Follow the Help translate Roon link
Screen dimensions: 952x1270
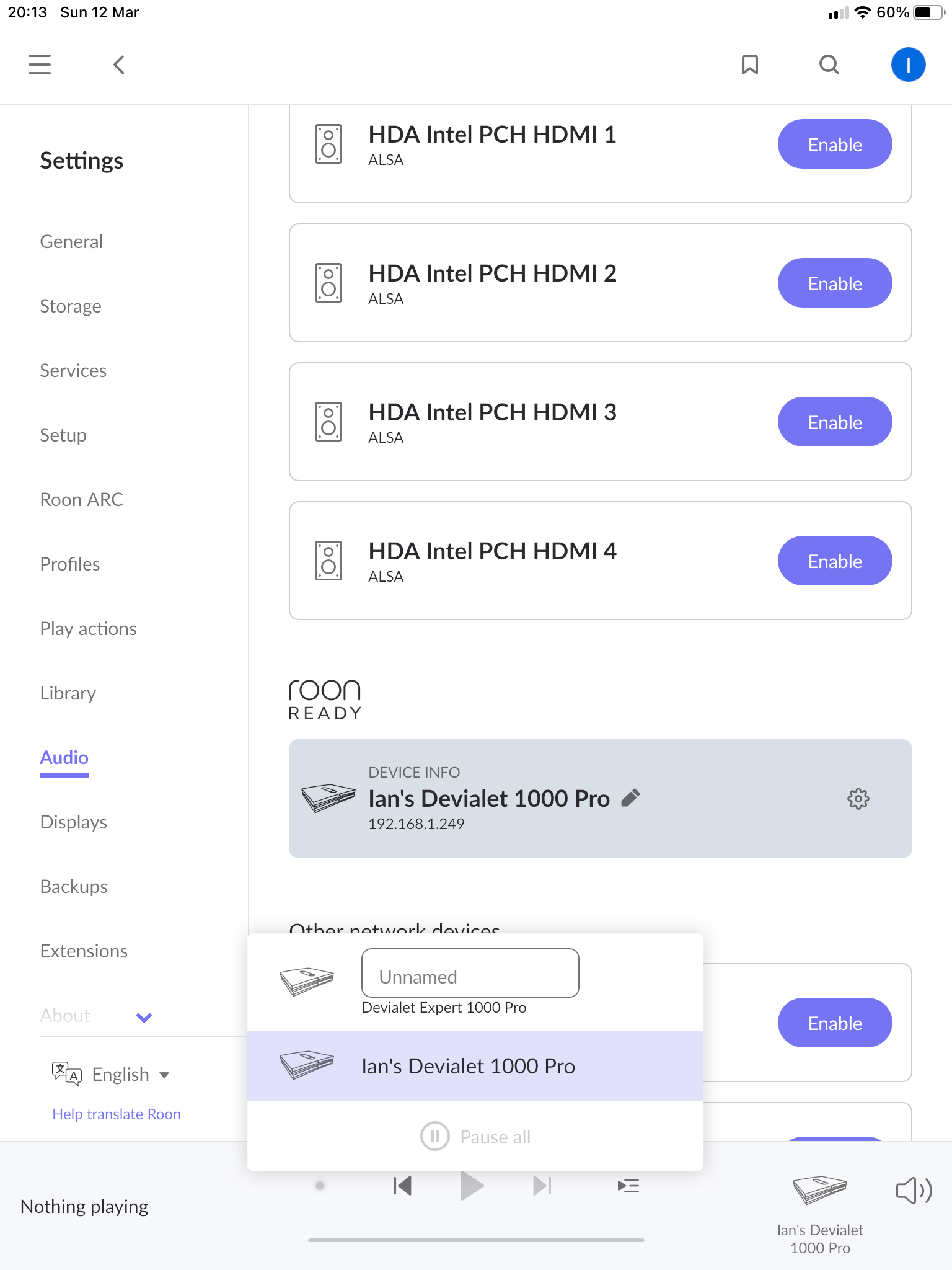point(117,1114)
